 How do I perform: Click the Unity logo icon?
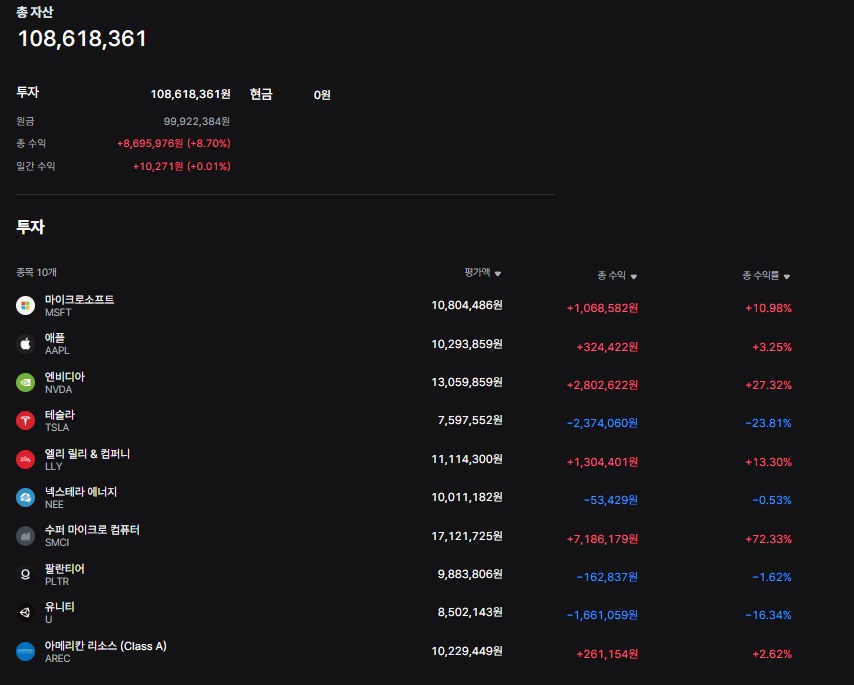(x=25, y=613)
